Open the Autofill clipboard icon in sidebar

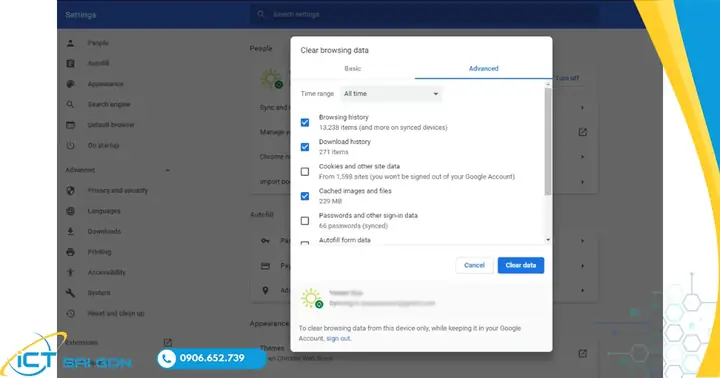[70, 63]
